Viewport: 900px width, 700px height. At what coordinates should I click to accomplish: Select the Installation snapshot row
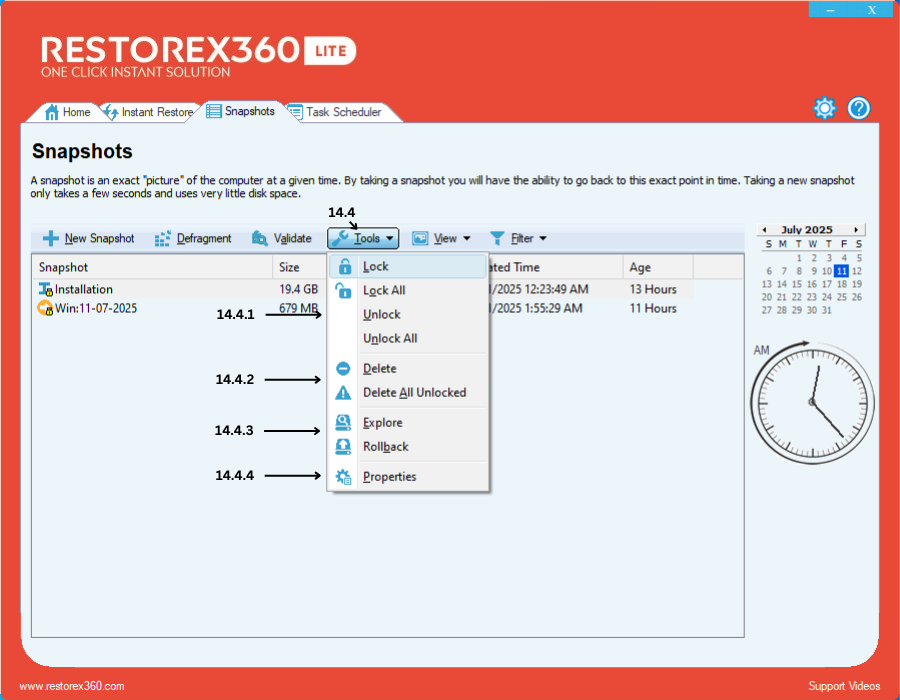(x=84, y=290)
